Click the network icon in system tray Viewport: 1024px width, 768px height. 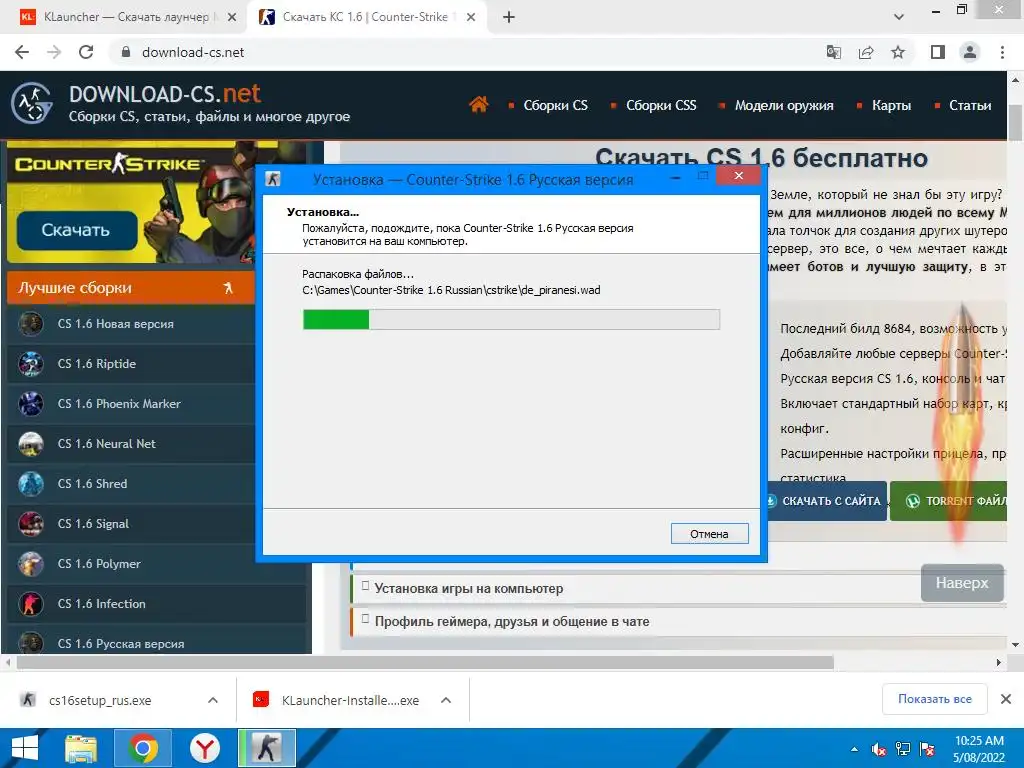pyautogui.click(x=903, y=750)
